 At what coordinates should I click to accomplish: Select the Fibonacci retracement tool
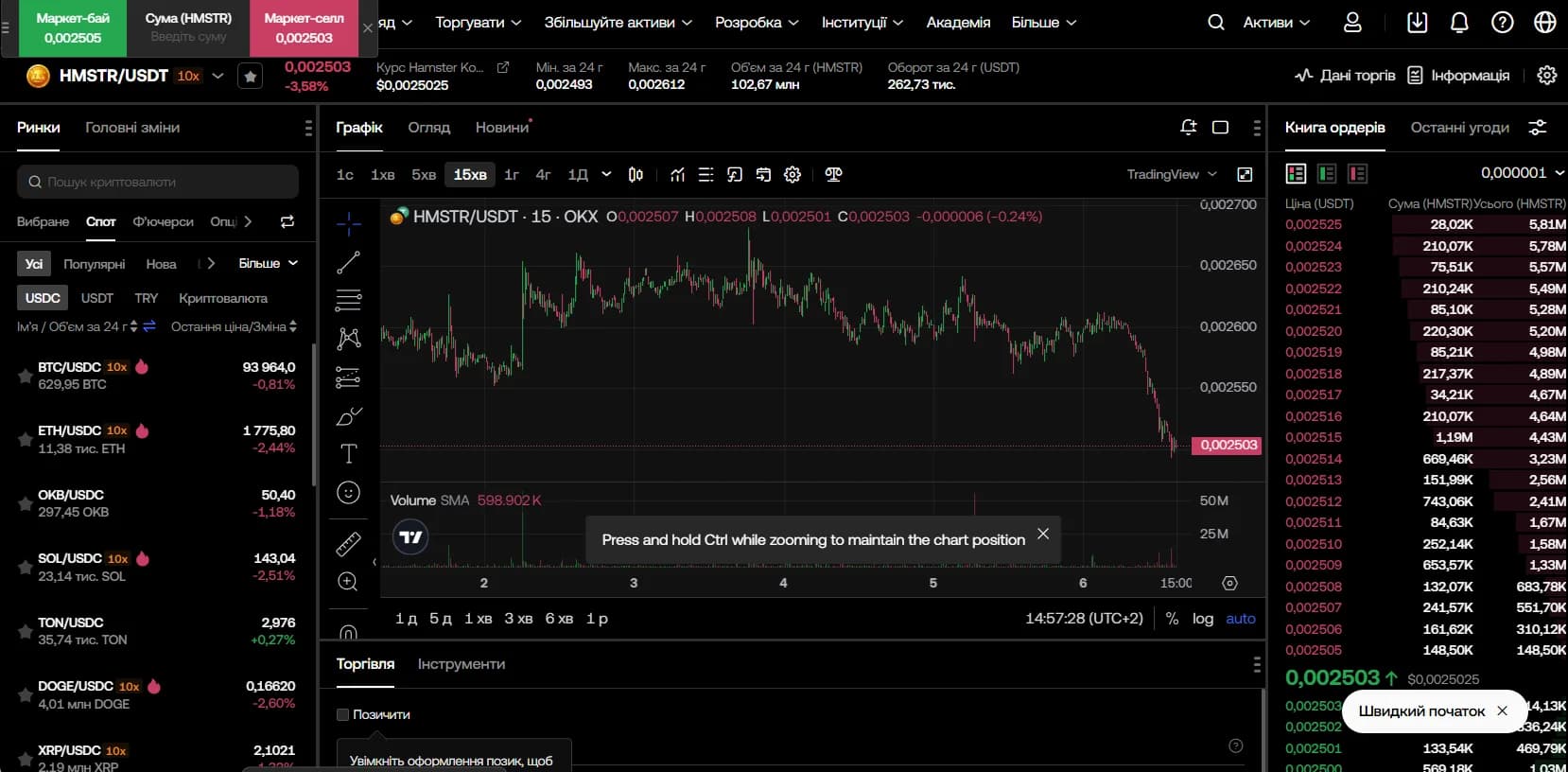coord(348,301)
